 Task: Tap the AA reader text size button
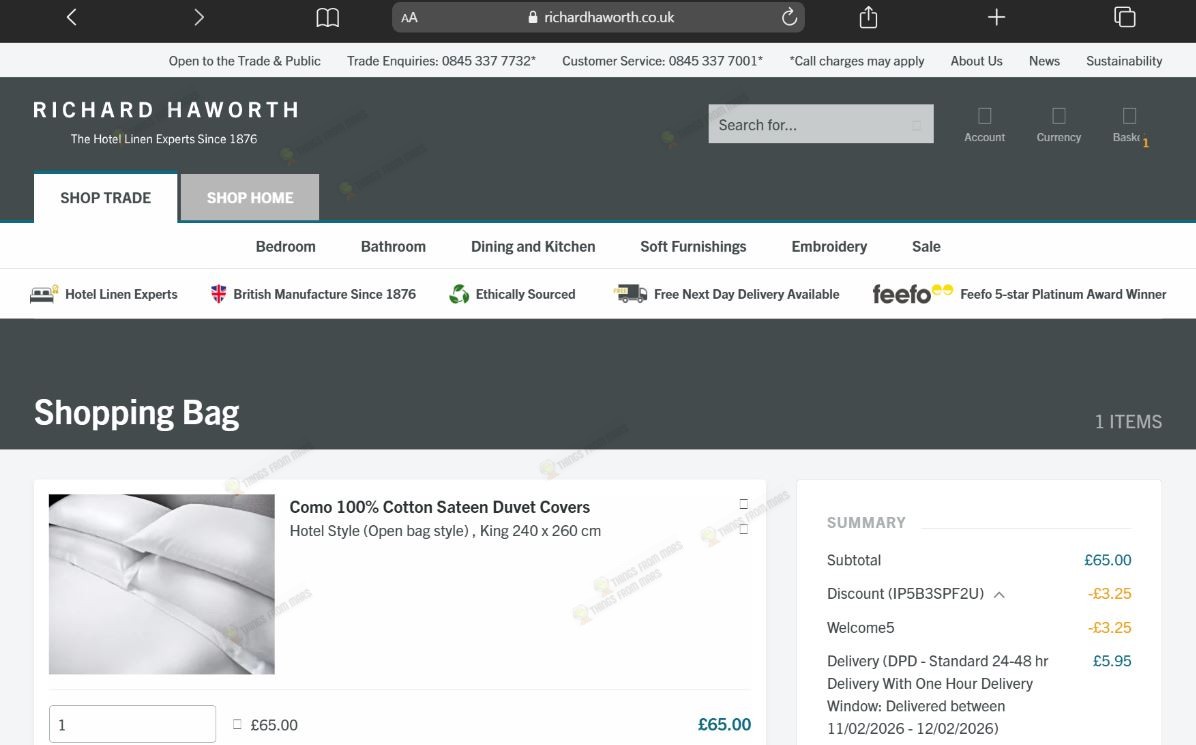[x=410, y=18]
